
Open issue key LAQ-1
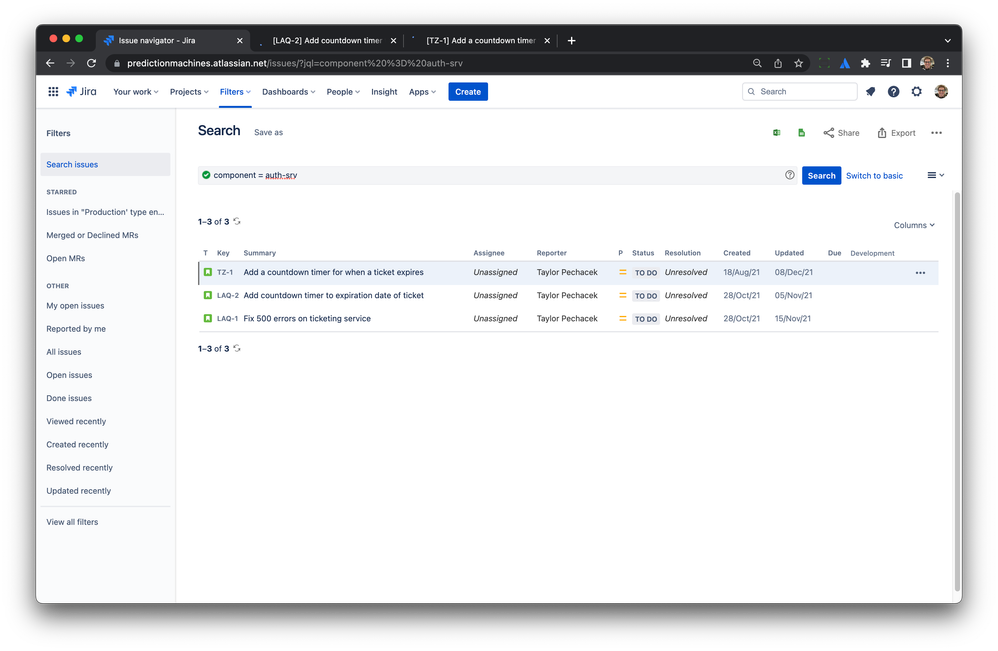point(227,319)
